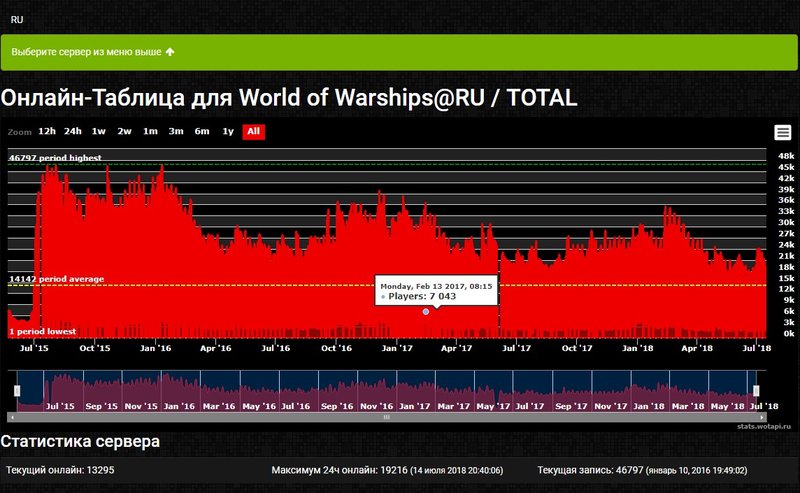Viewport: 800px width, 493px height.
Task: Click the highlighted data point on Feb 13 2017
Action: pyautogui.click(x=426, y=311)
